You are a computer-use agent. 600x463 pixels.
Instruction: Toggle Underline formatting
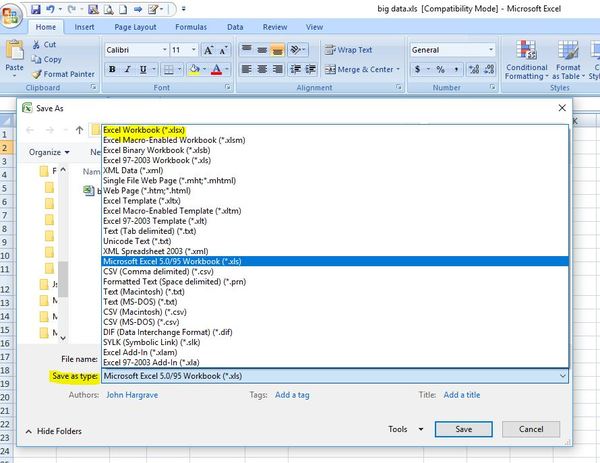click(143, 69)
